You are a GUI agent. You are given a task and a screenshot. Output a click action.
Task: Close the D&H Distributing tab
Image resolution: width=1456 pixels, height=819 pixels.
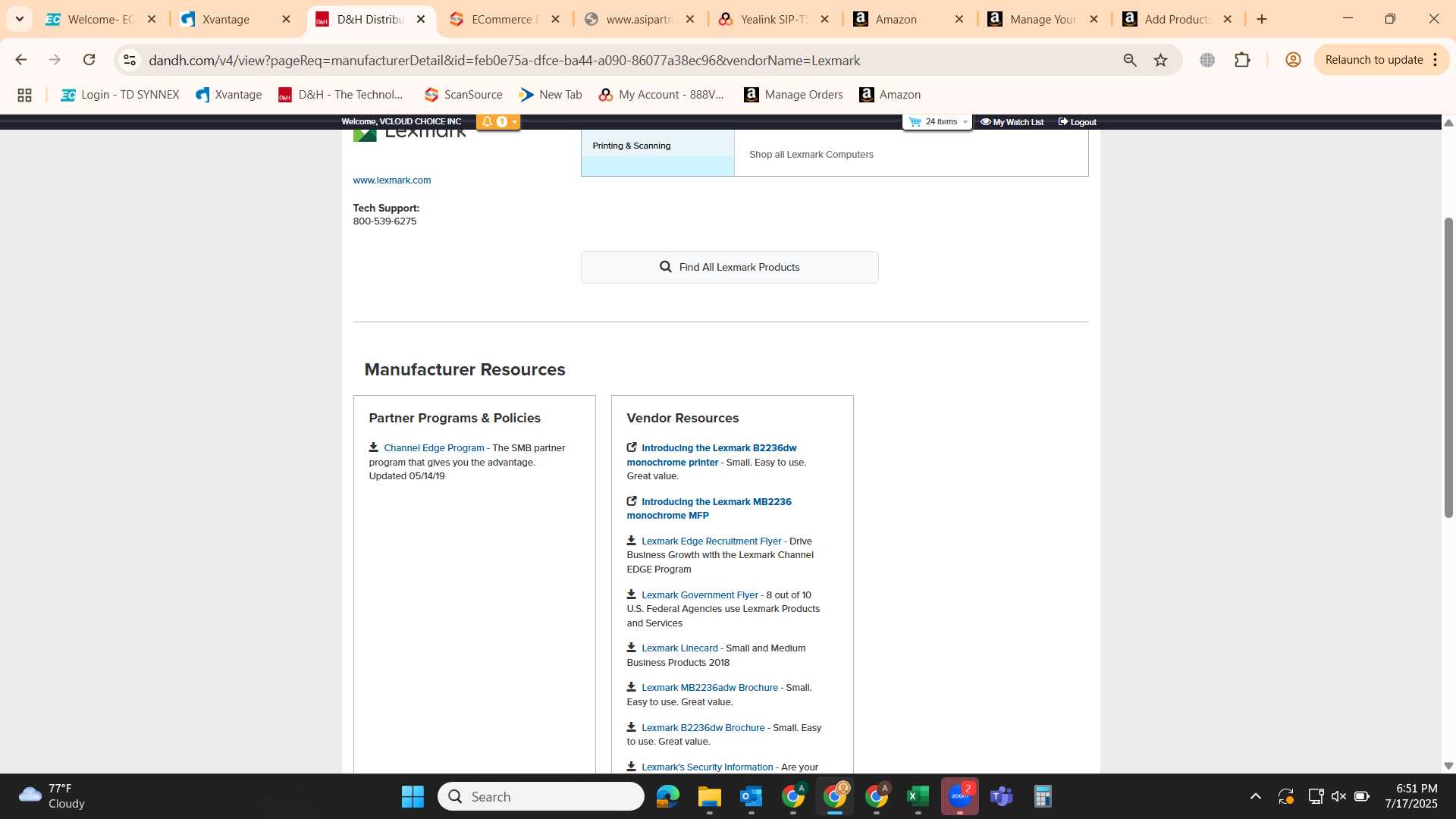coord(421,19)
